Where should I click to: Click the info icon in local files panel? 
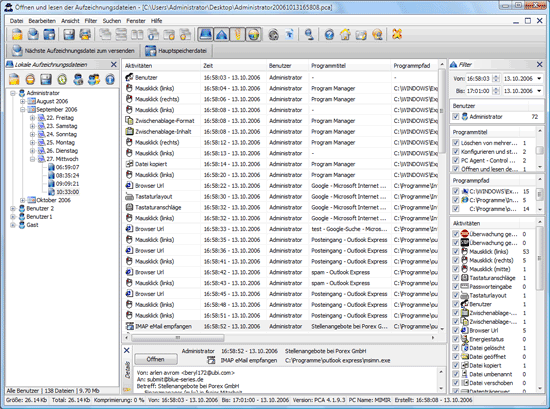pyautogui.click(x=110, y=79)
